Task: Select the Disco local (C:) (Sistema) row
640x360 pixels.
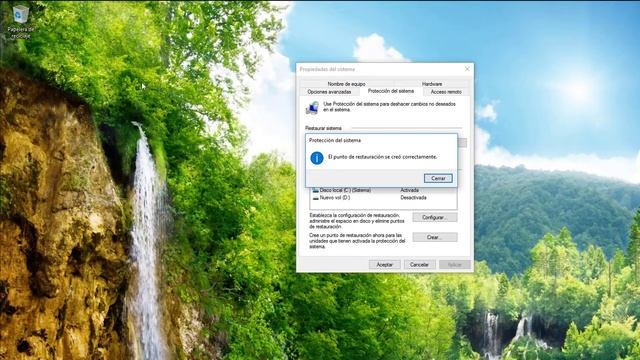Action: click(383, 190)
